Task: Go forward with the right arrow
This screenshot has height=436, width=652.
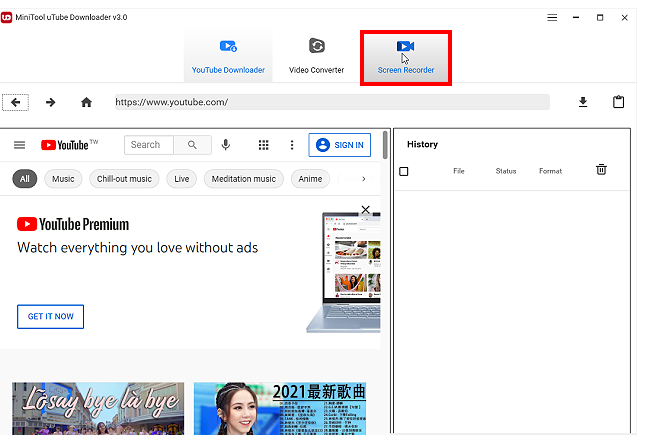Action: 50,102
